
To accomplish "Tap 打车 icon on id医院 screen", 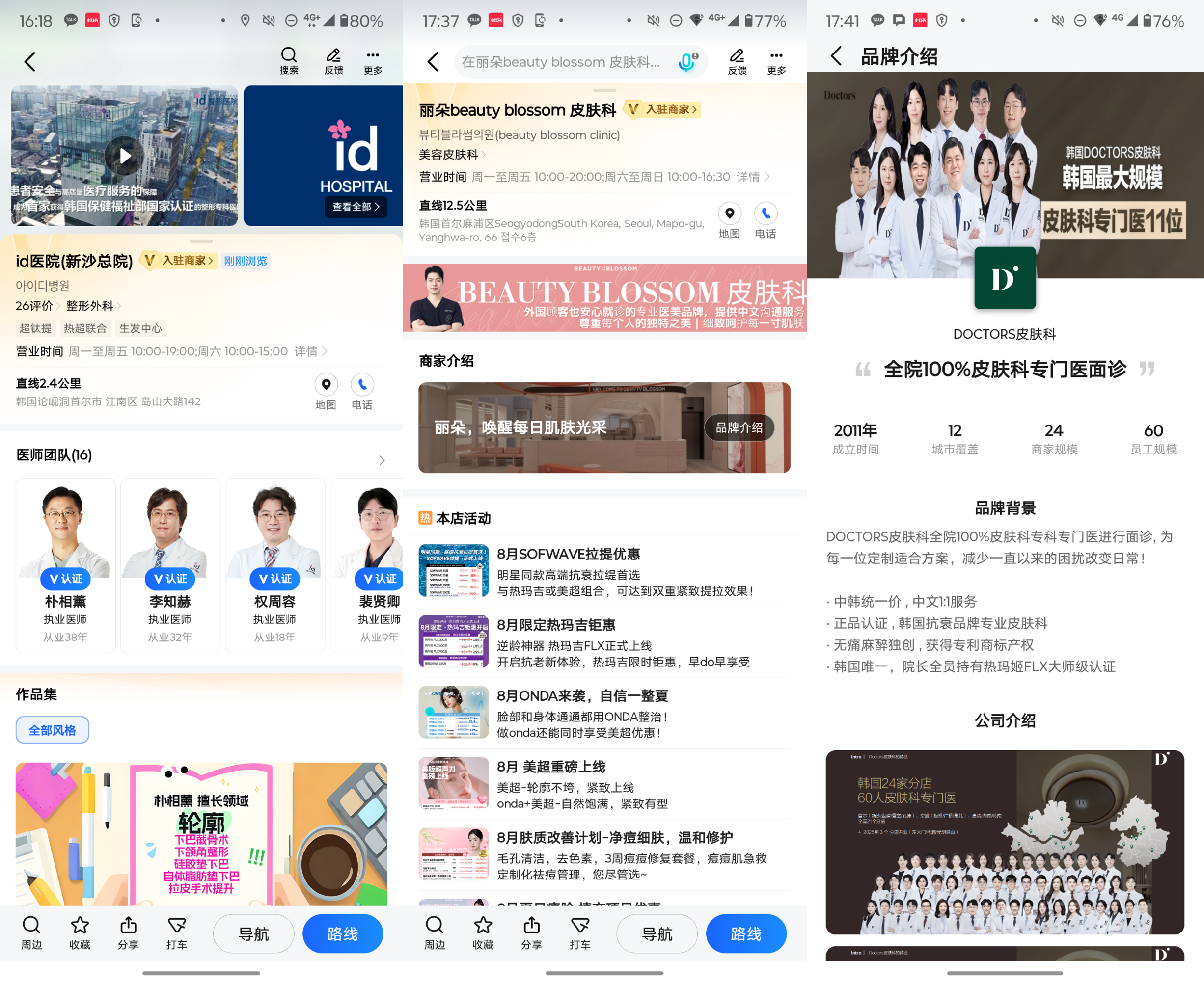I will pos(177,934).
